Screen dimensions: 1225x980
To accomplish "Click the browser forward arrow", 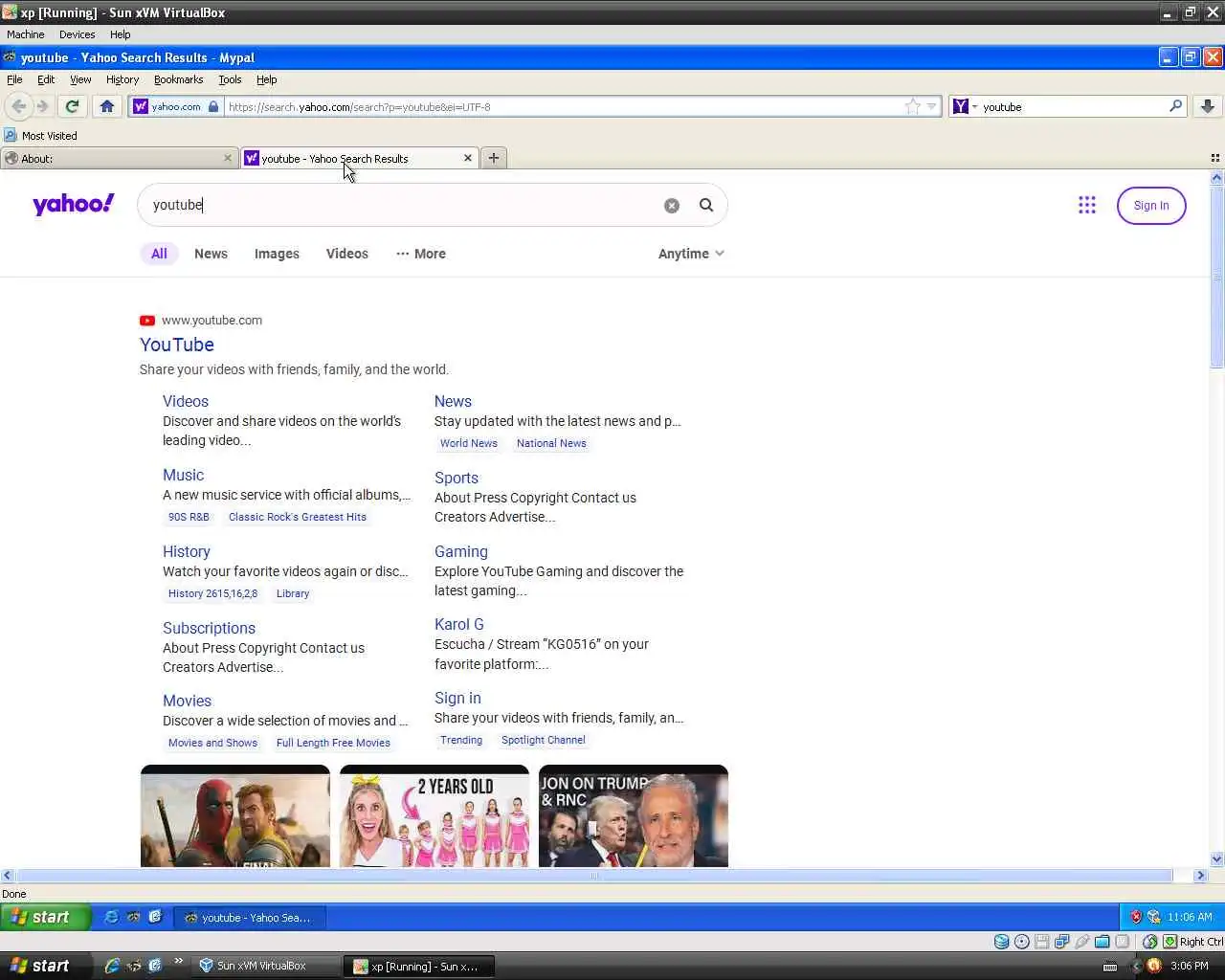I will [x=42, y=106].
